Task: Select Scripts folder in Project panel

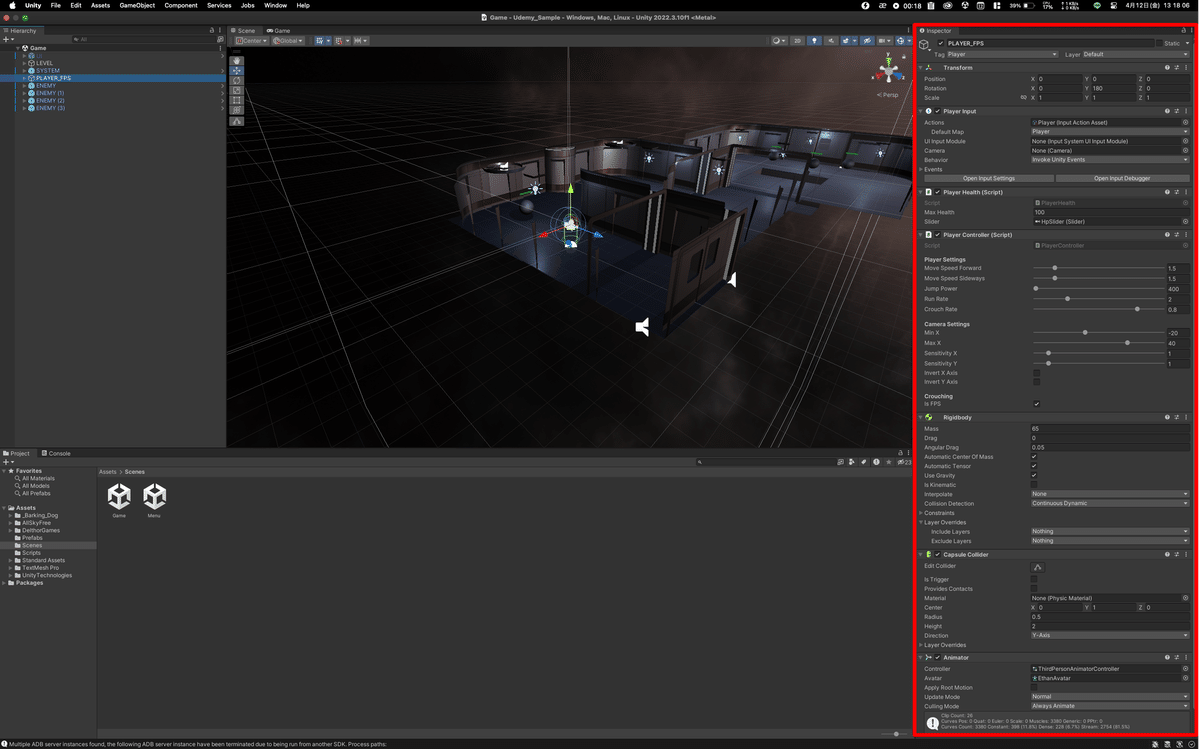Action: pyautogui.click(x=32, y=553)
